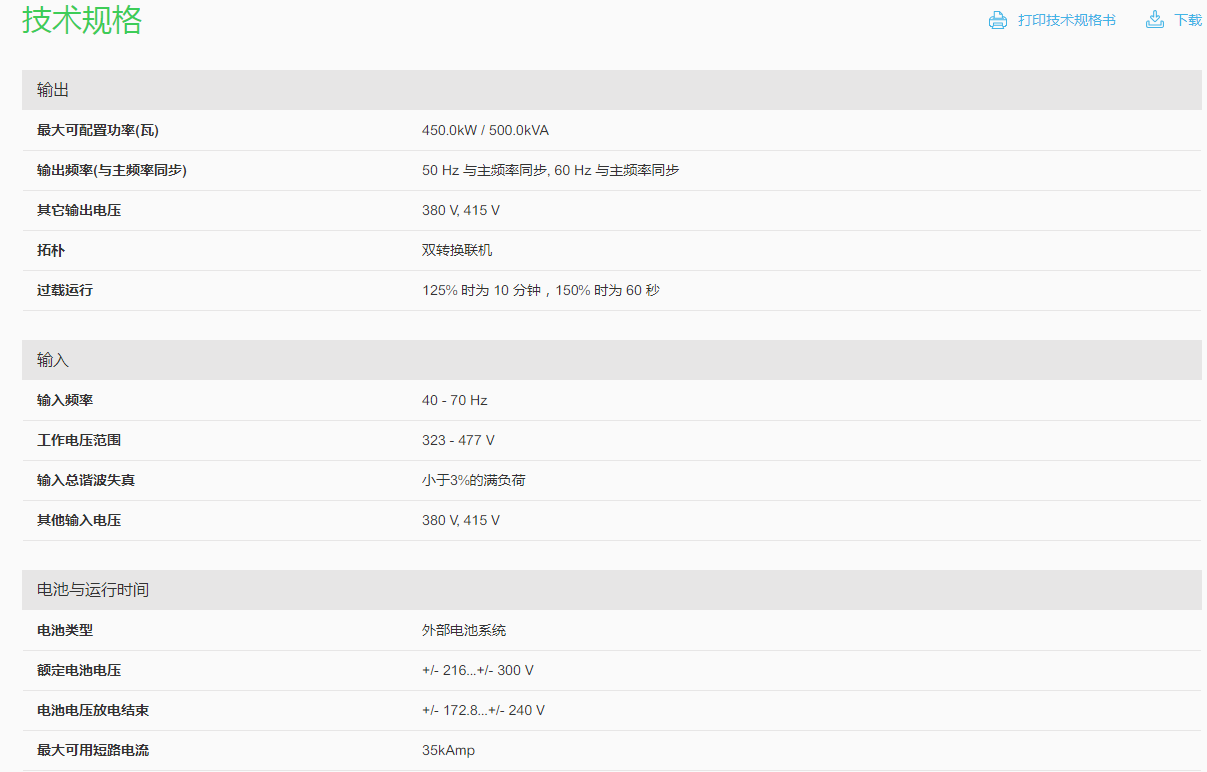
Task: Select the 最大可配置功率(瓦) row label
Action: click(x=98, y=130)
